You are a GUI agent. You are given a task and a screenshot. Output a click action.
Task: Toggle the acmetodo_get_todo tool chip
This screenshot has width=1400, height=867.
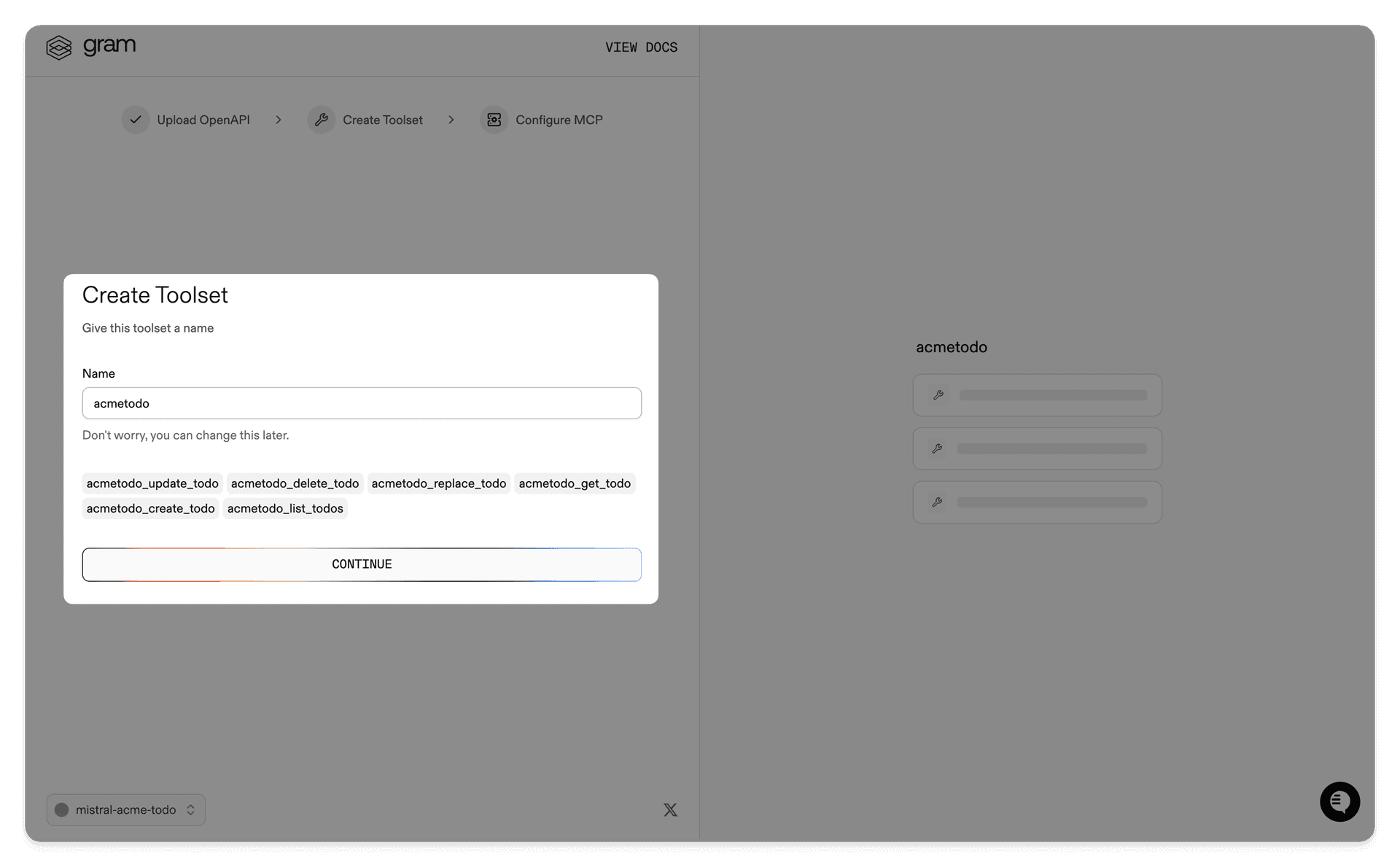click(x=575, y=483)
